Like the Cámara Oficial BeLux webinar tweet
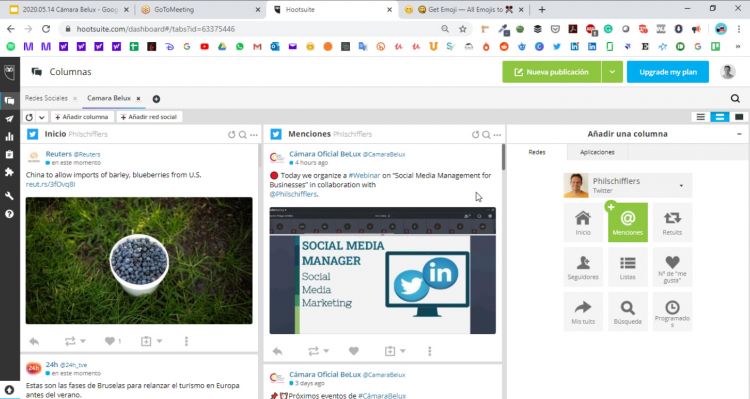The height and width of the screenshot is (399, 750). click(x=353, y=351)
